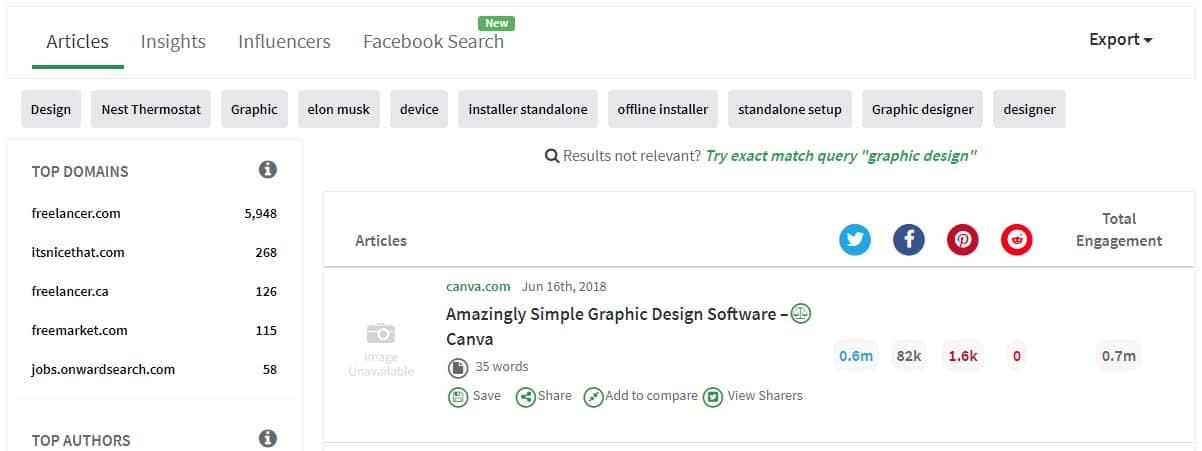
Task: Go to Facebook Search tab
Action: 433,42
